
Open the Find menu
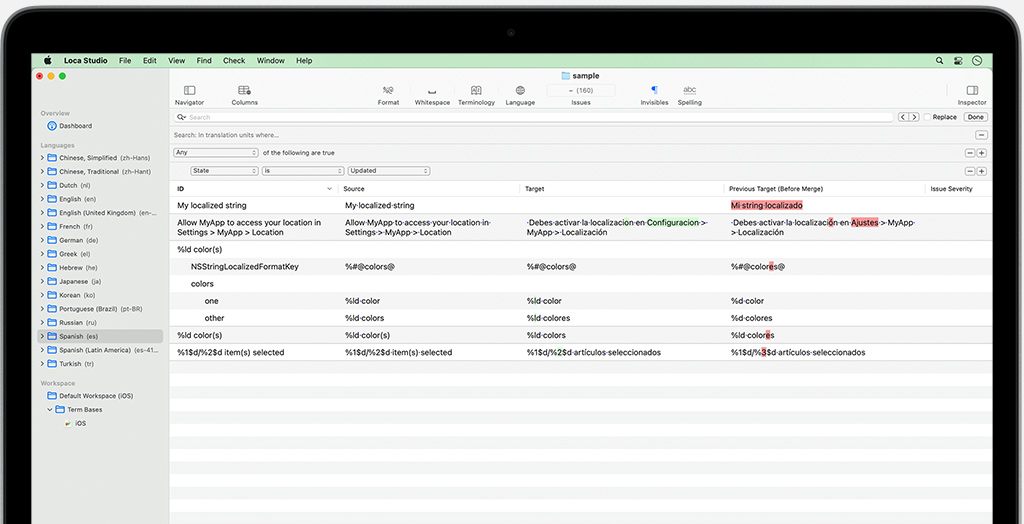point(204,61)
